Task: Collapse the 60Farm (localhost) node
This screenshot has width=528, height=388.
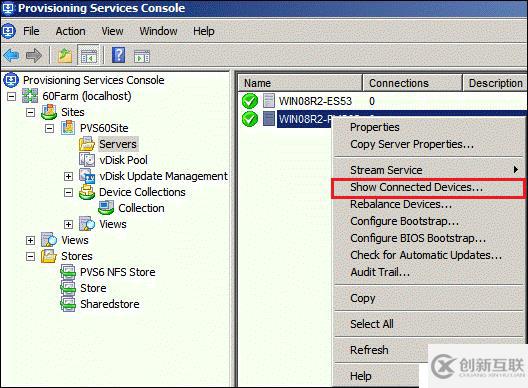Action: click(x=11, y=97)
